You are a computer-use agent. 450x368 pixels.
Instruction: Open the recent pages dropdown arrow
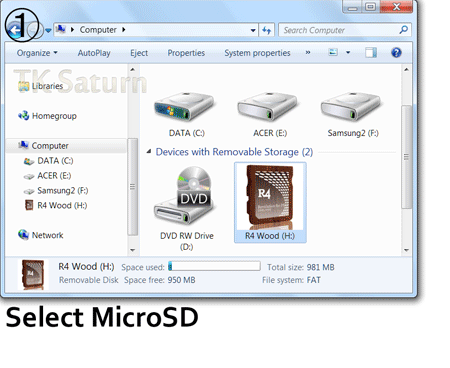coord(48,30)
